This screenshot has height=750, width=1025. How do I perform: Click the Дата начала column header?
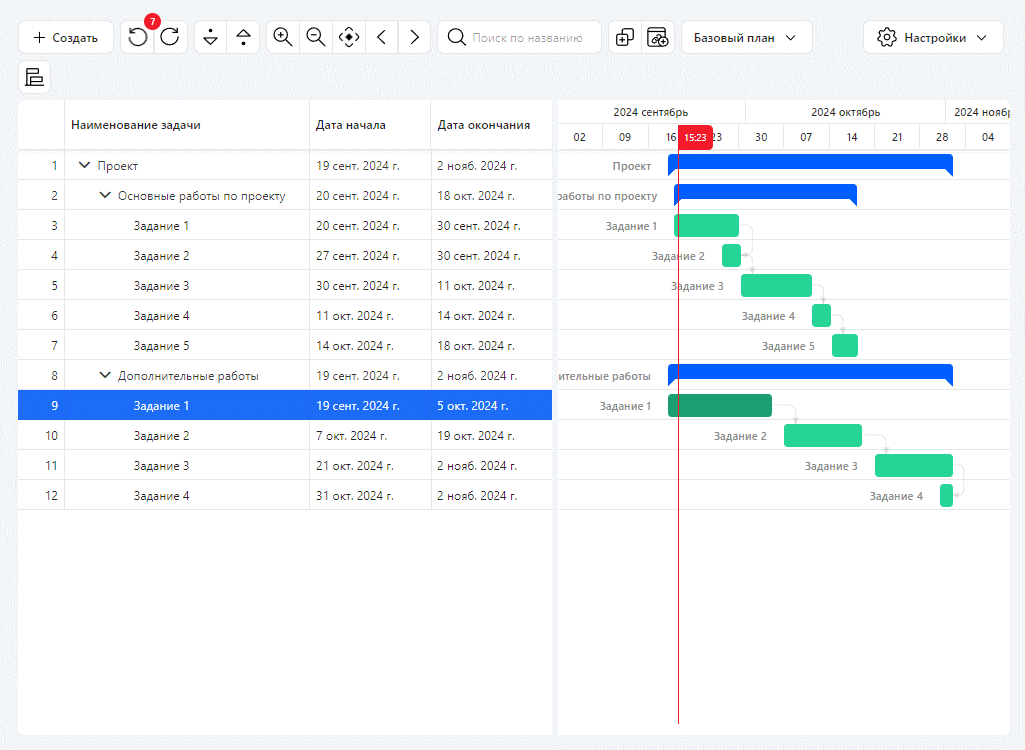click(x=370, y=125)
